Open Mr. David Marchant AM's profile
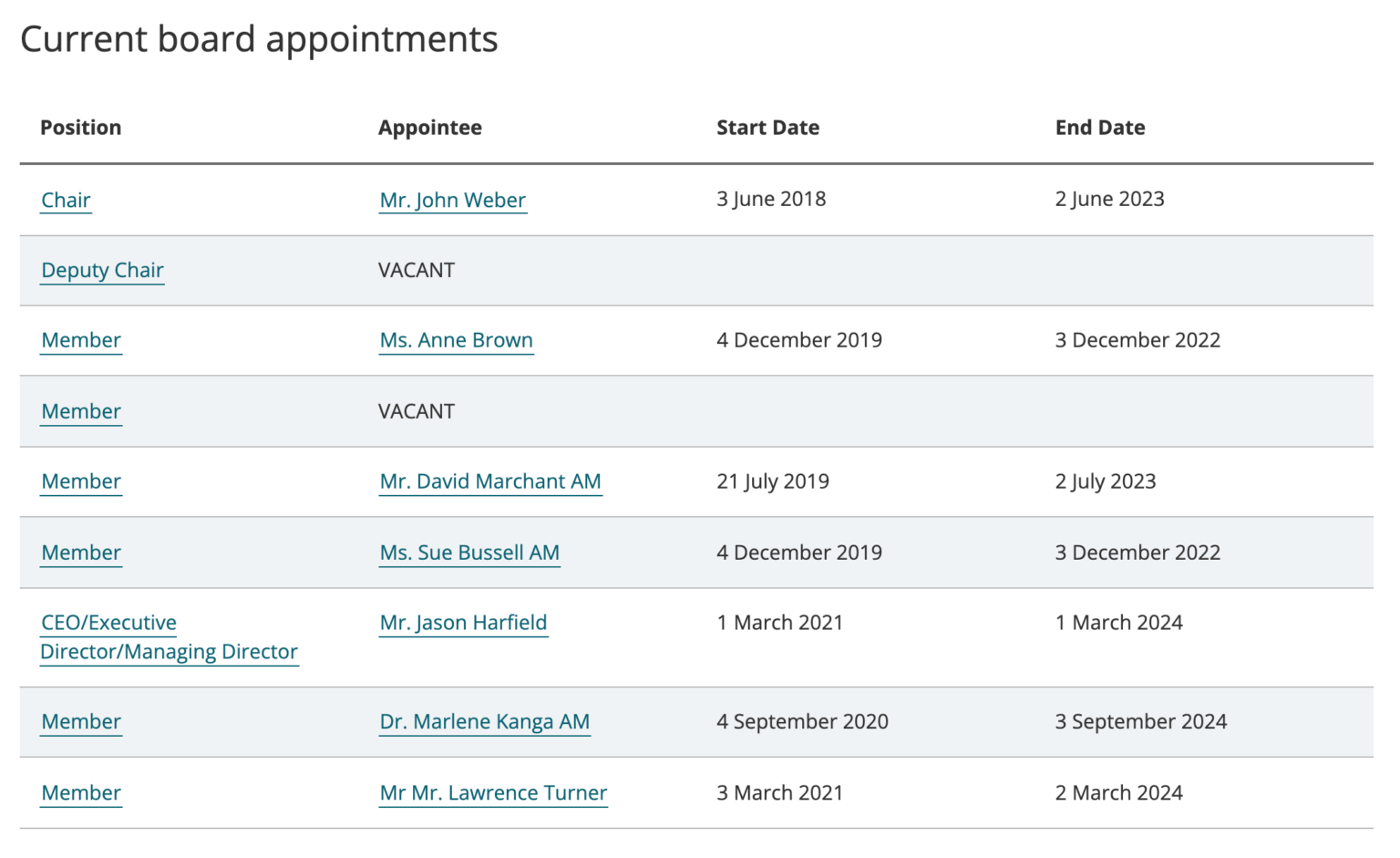Screen dimensions: 1400x858 point(489,481)
